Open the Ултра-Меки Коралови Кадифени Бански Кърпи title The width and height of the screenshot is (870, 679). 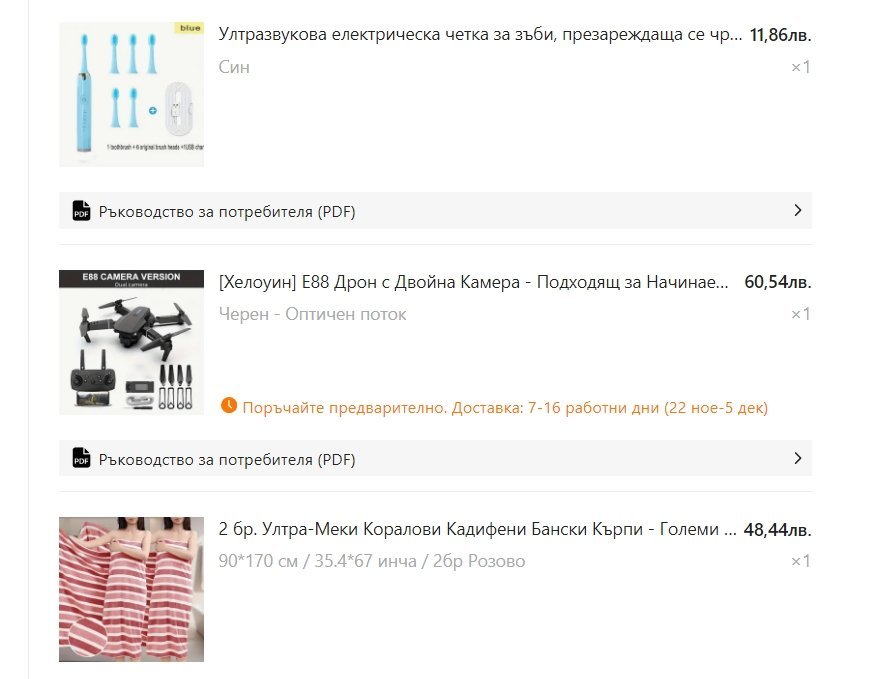[x=477, y=529]
